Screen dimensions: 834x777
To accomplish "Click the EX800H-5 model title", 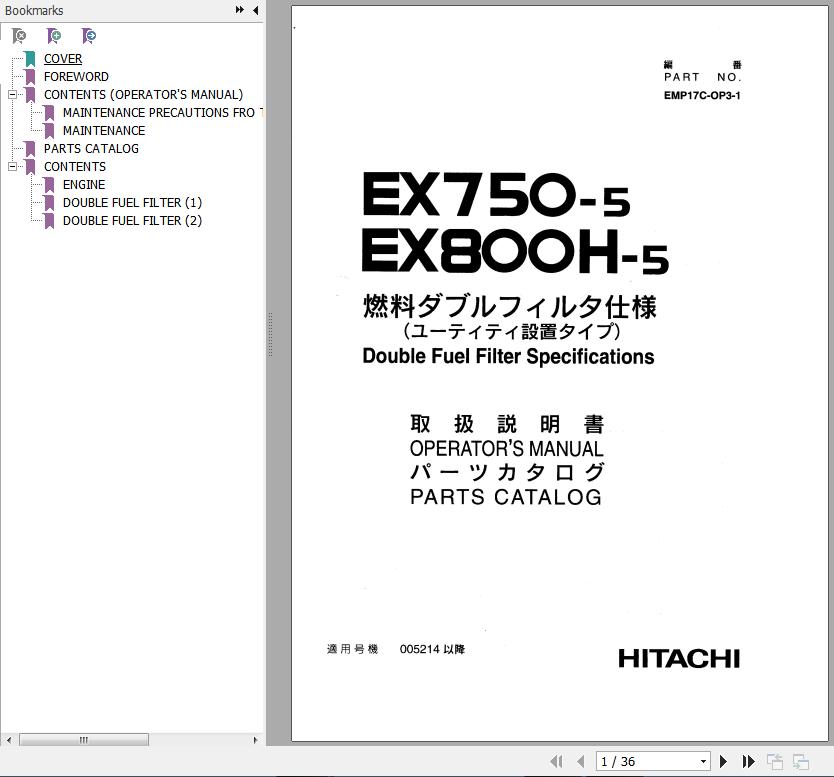I will pyautogui.click(x=514, y=253).
